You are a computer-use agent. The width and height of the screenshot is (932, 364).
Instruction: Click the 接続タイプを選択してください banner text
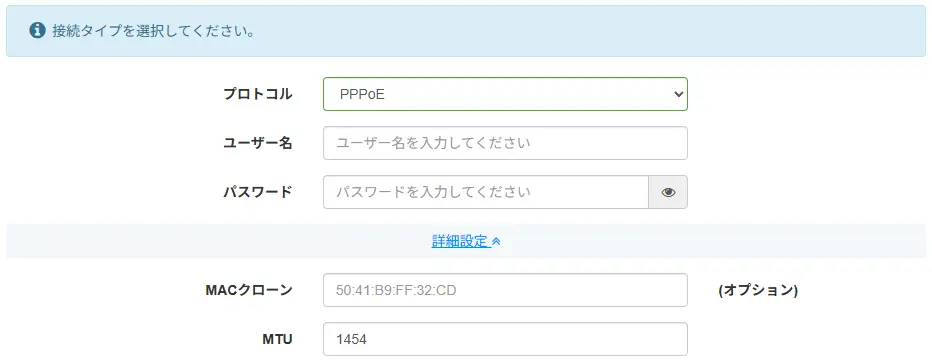(154, 31)
